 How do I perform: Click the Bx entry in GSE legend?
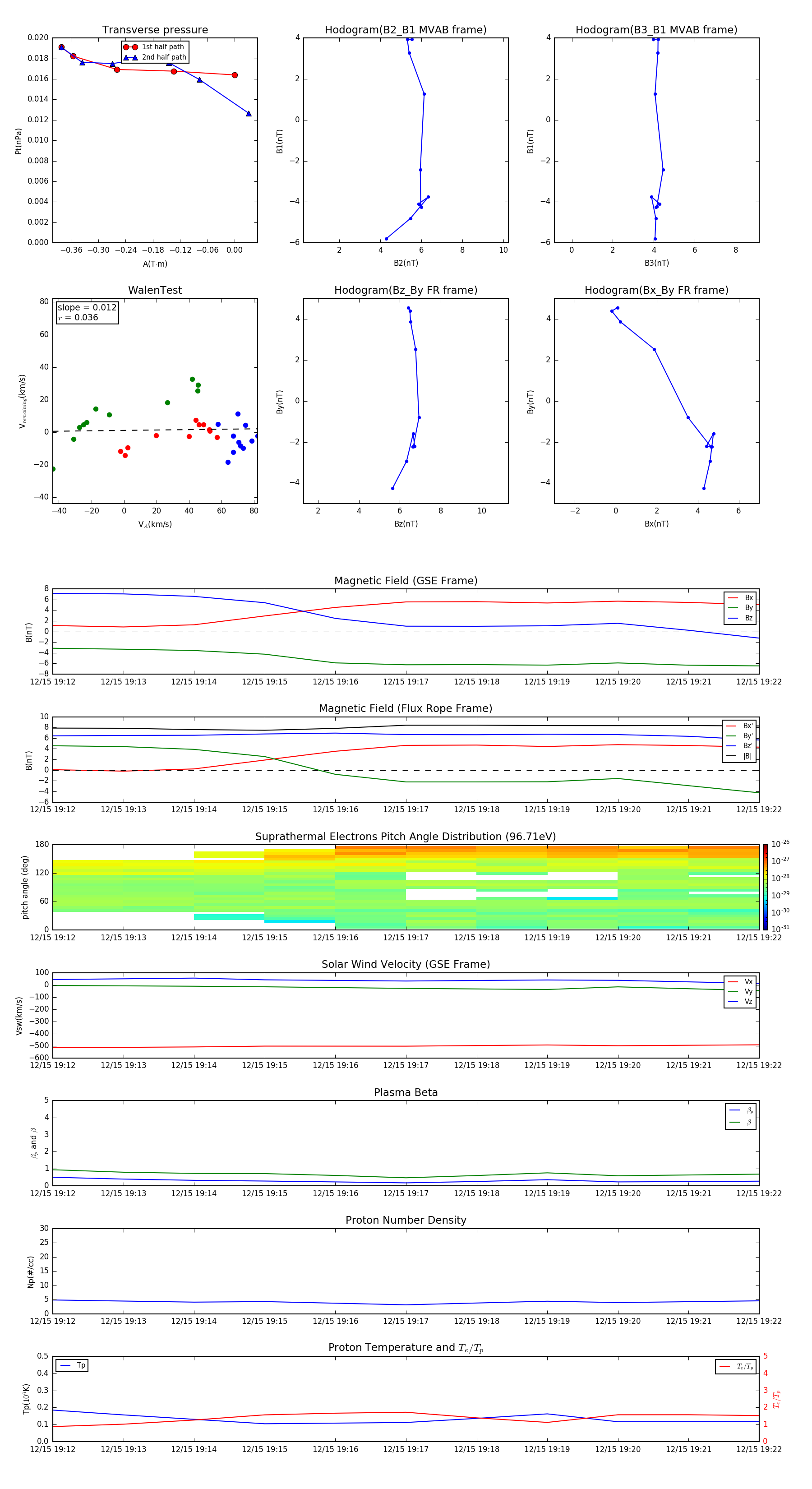740,598
